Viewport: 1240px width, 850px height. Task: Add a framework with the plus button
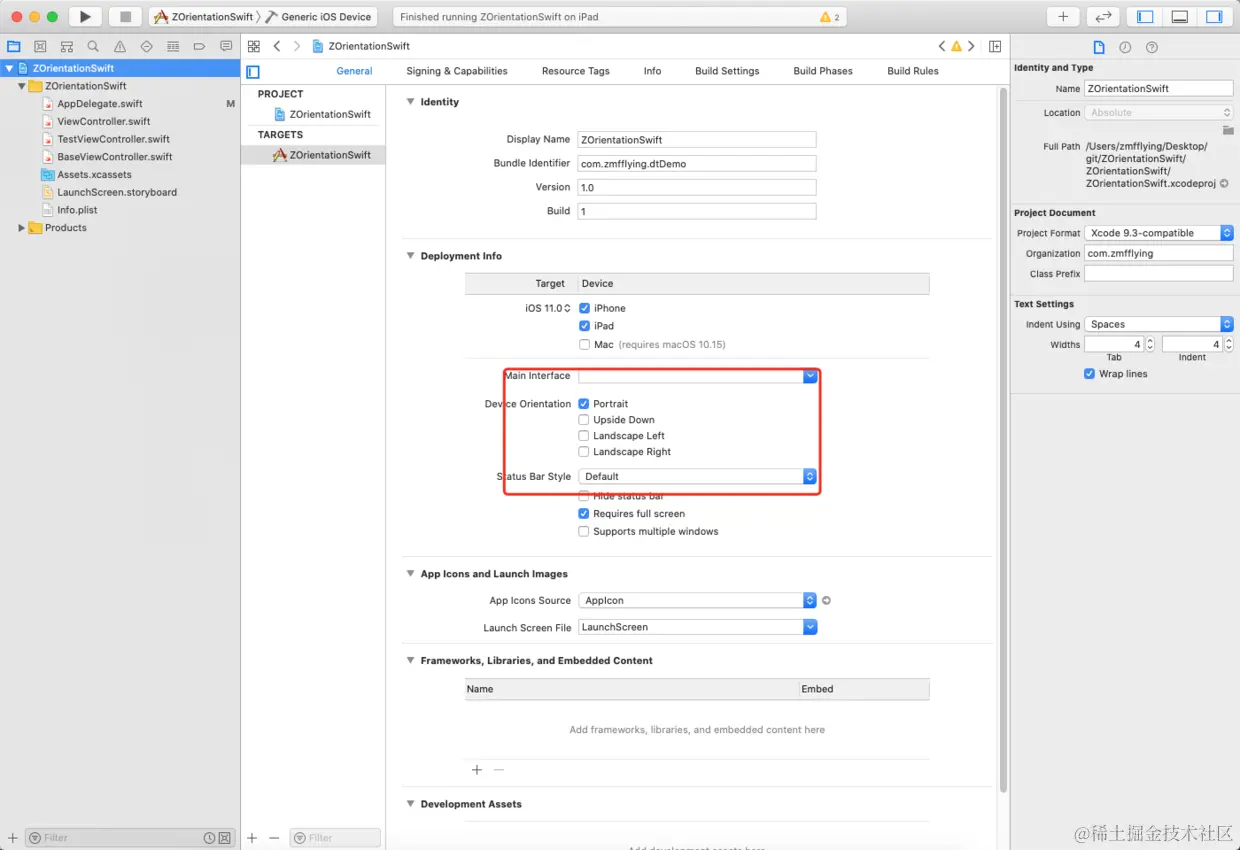click(477, 770)
